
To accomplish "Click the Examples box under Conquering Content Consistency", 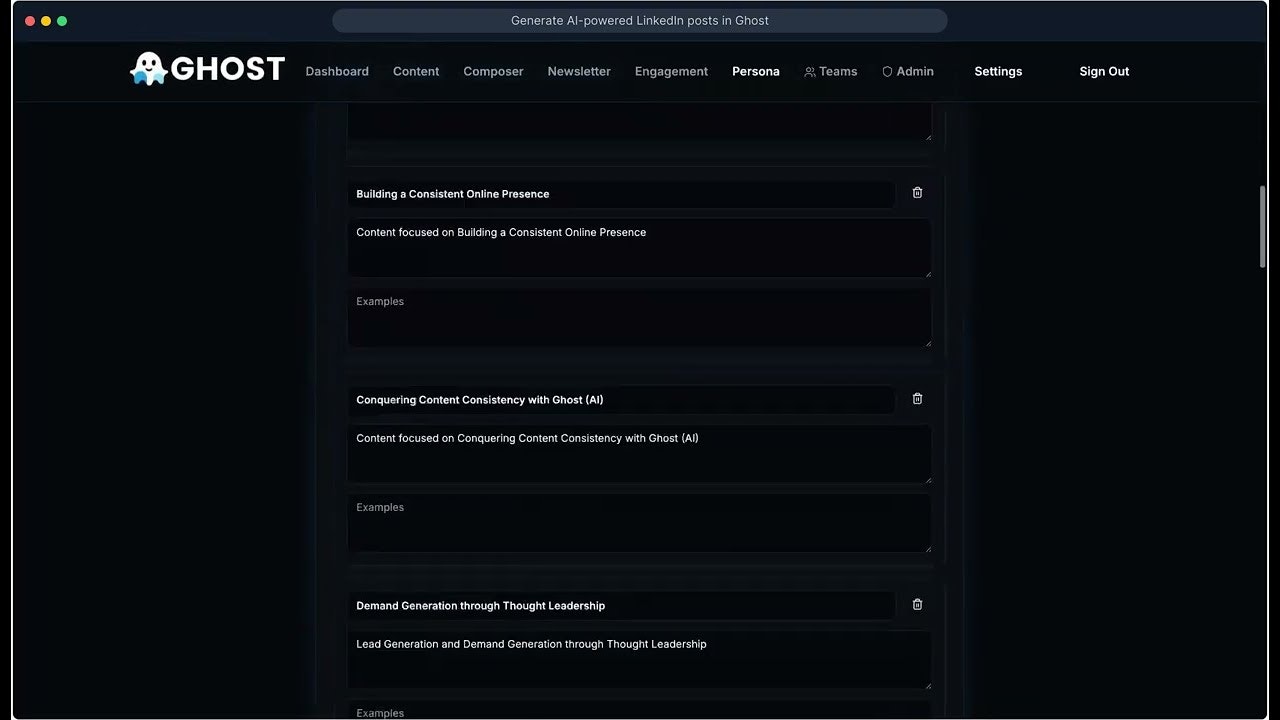I will [639, 524].
